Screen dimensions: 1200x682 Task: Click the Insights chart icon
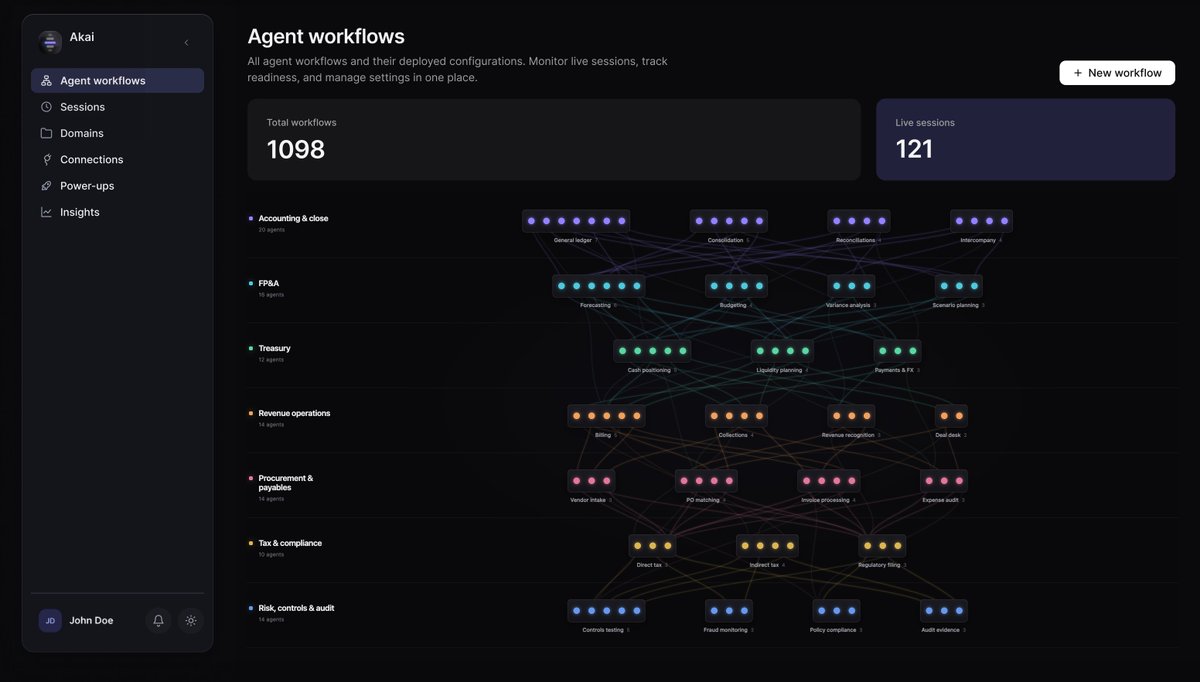coord(46,212)
